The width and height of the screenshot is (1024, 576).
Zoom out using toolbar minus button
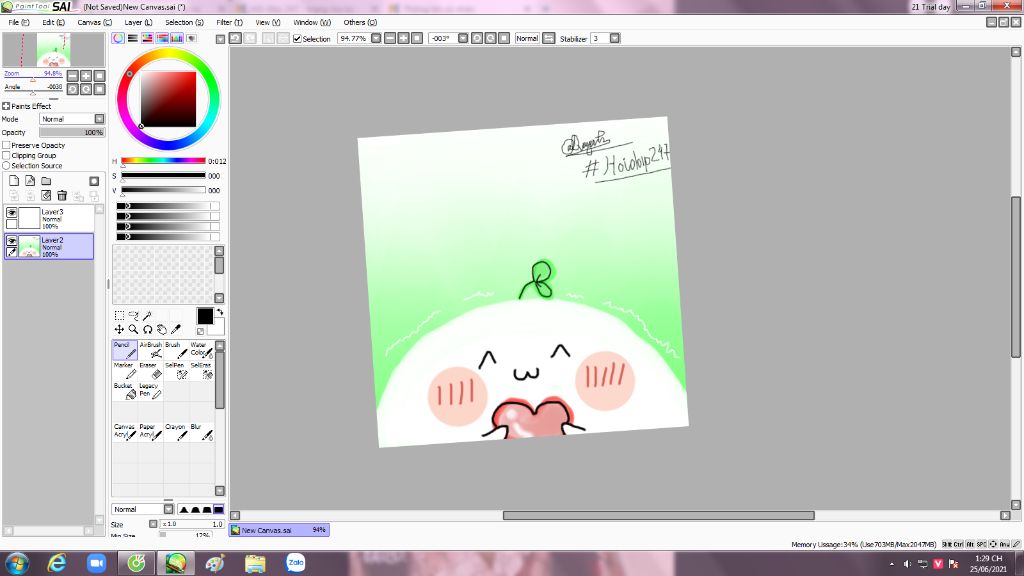coord(390,39)
